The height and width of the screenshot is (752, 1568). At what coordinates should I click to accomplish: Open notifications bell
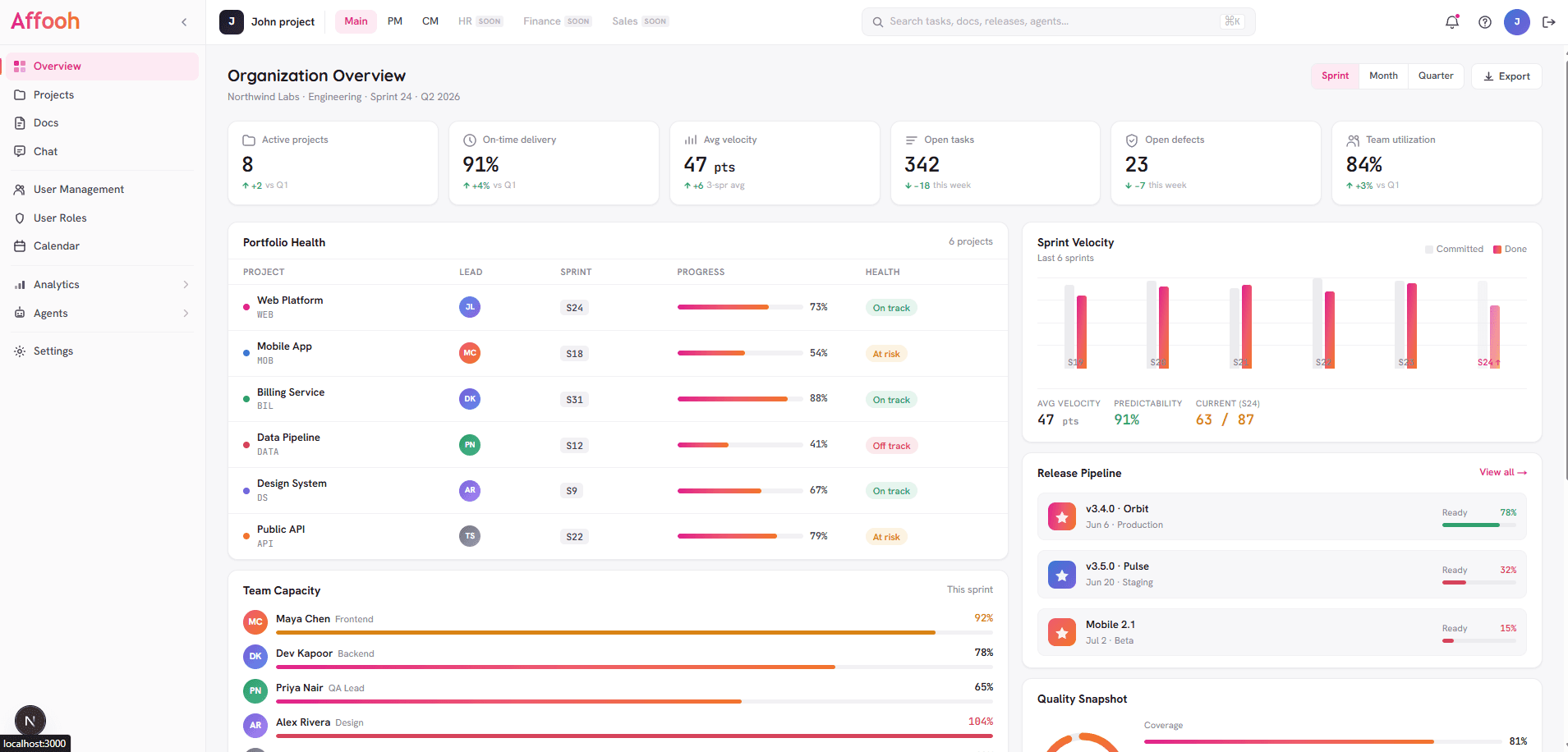[x=1452, y=22]
